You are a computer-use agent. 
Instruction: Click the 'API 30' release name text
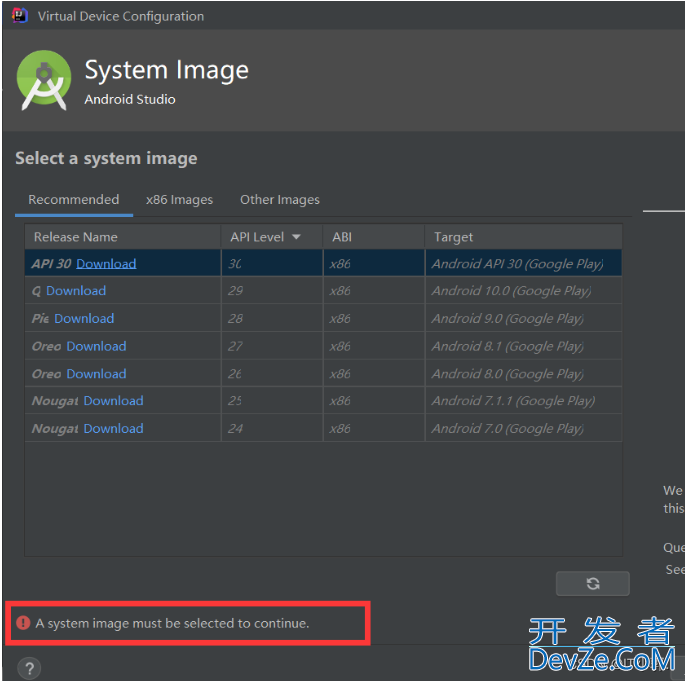point(52,263)
